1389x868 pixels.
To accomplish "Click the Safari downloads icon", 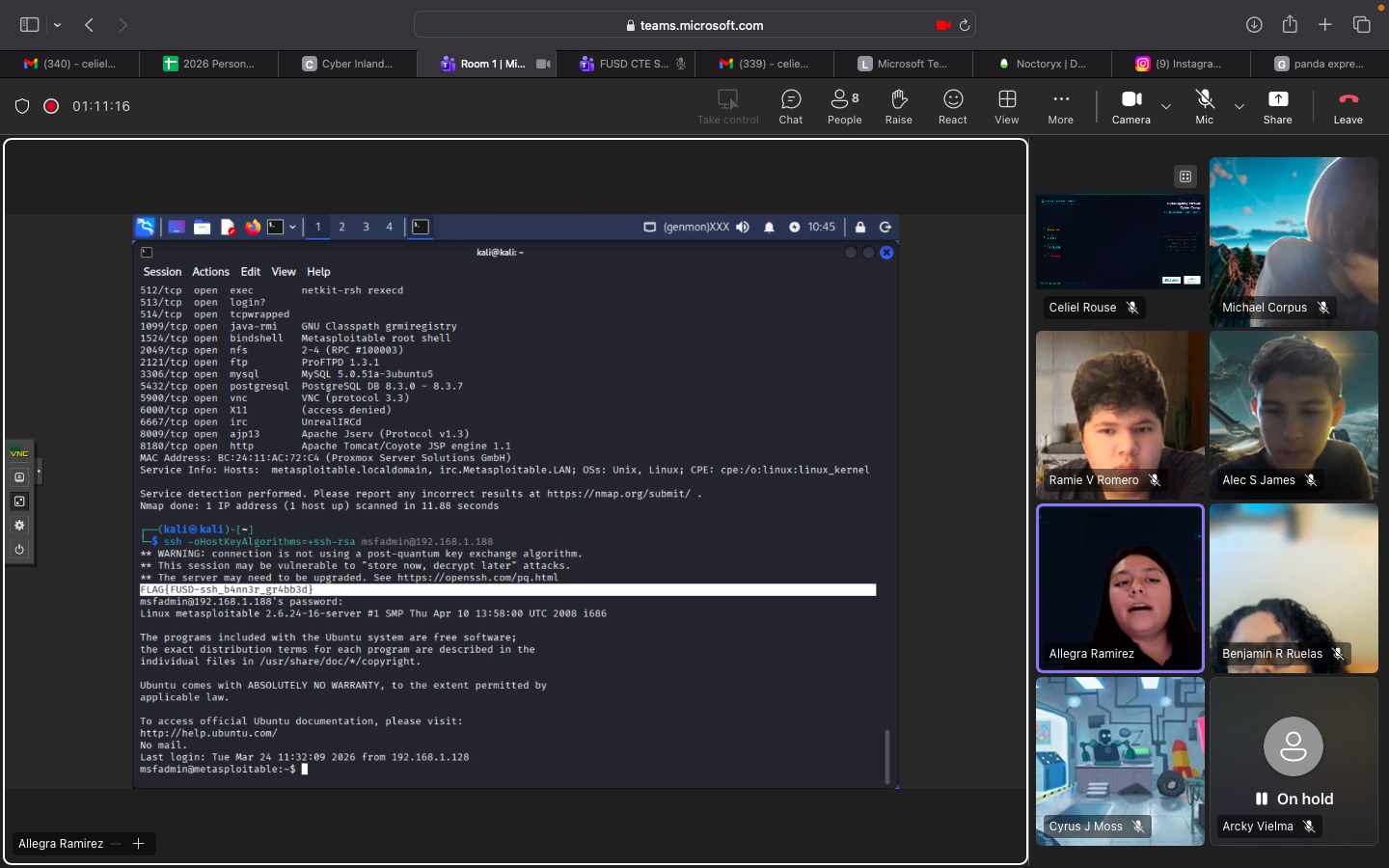I will click(1254, 25).
